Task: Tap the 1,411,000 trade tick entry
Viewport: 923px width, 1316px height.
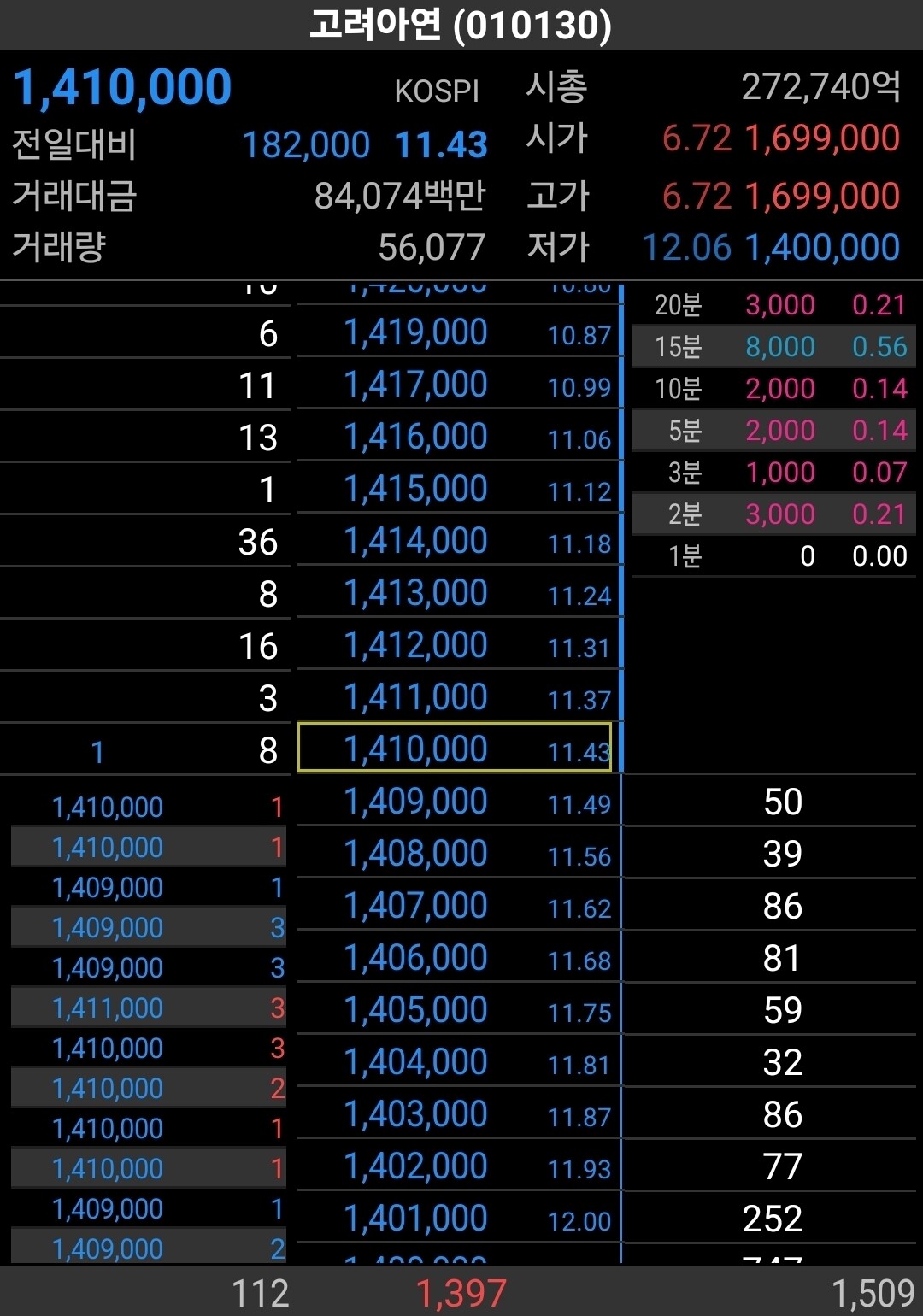Action: pos(149,1008)
